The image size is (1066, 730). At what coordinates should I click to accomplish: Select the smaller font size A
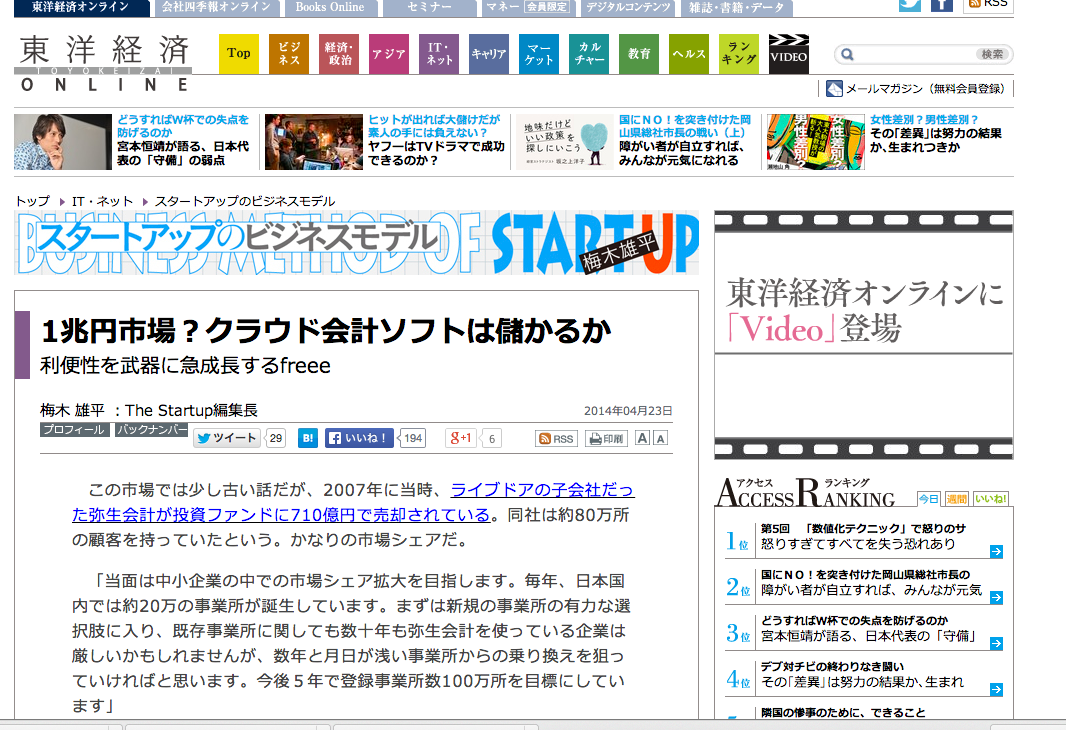(x=660, y=439)
